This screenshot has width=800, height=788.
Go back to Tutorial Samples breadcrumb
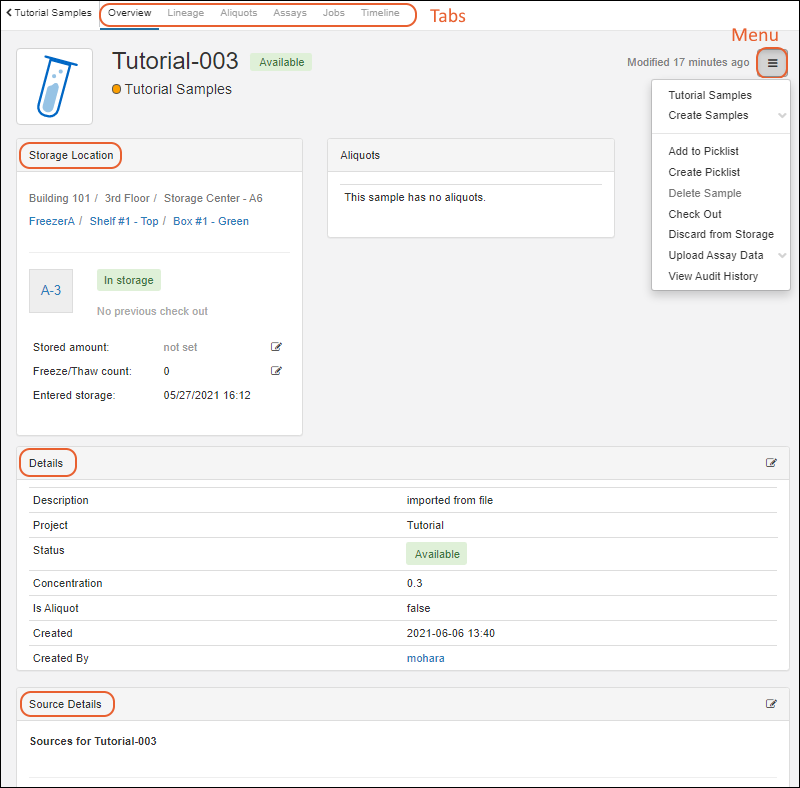click(49, 13)
